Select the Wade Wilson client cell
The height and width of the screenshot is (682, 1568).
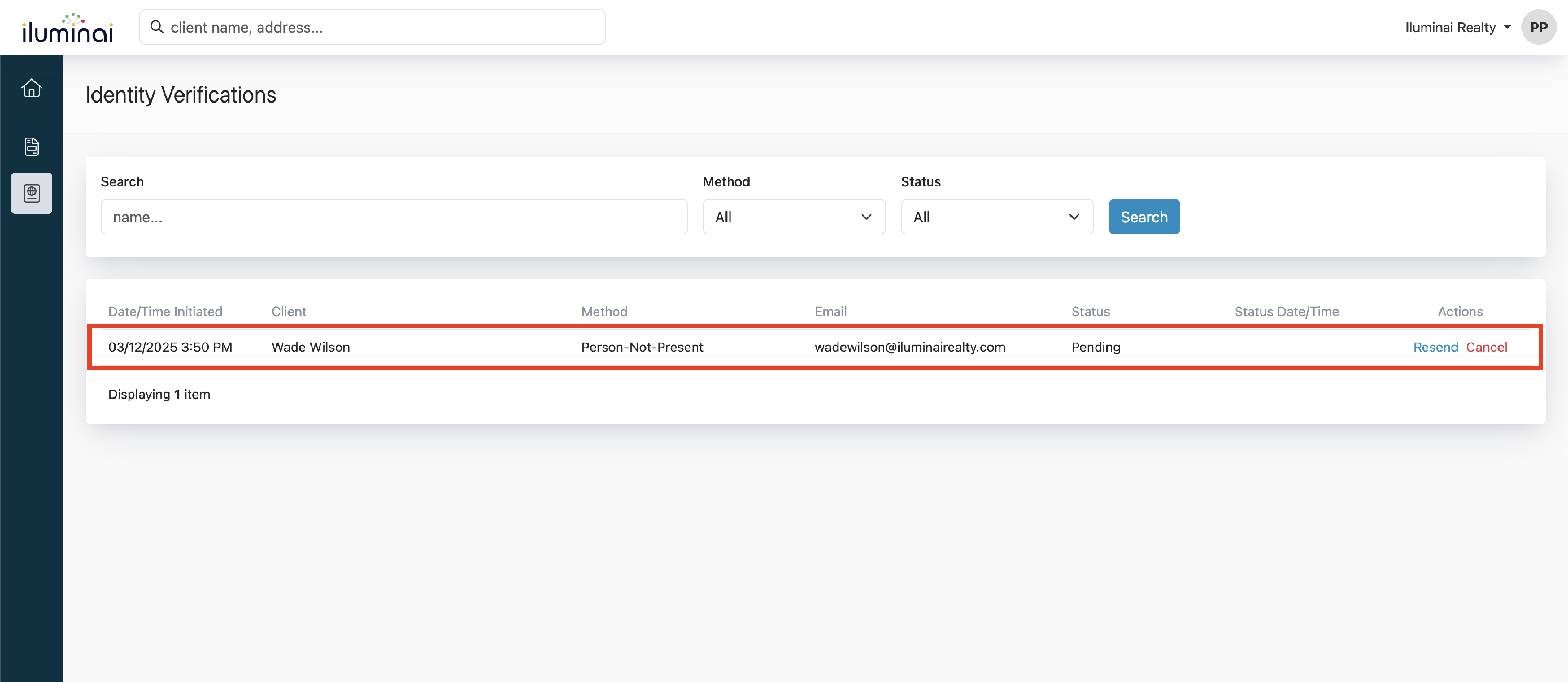pyautogui.click(x=310, y=347)
